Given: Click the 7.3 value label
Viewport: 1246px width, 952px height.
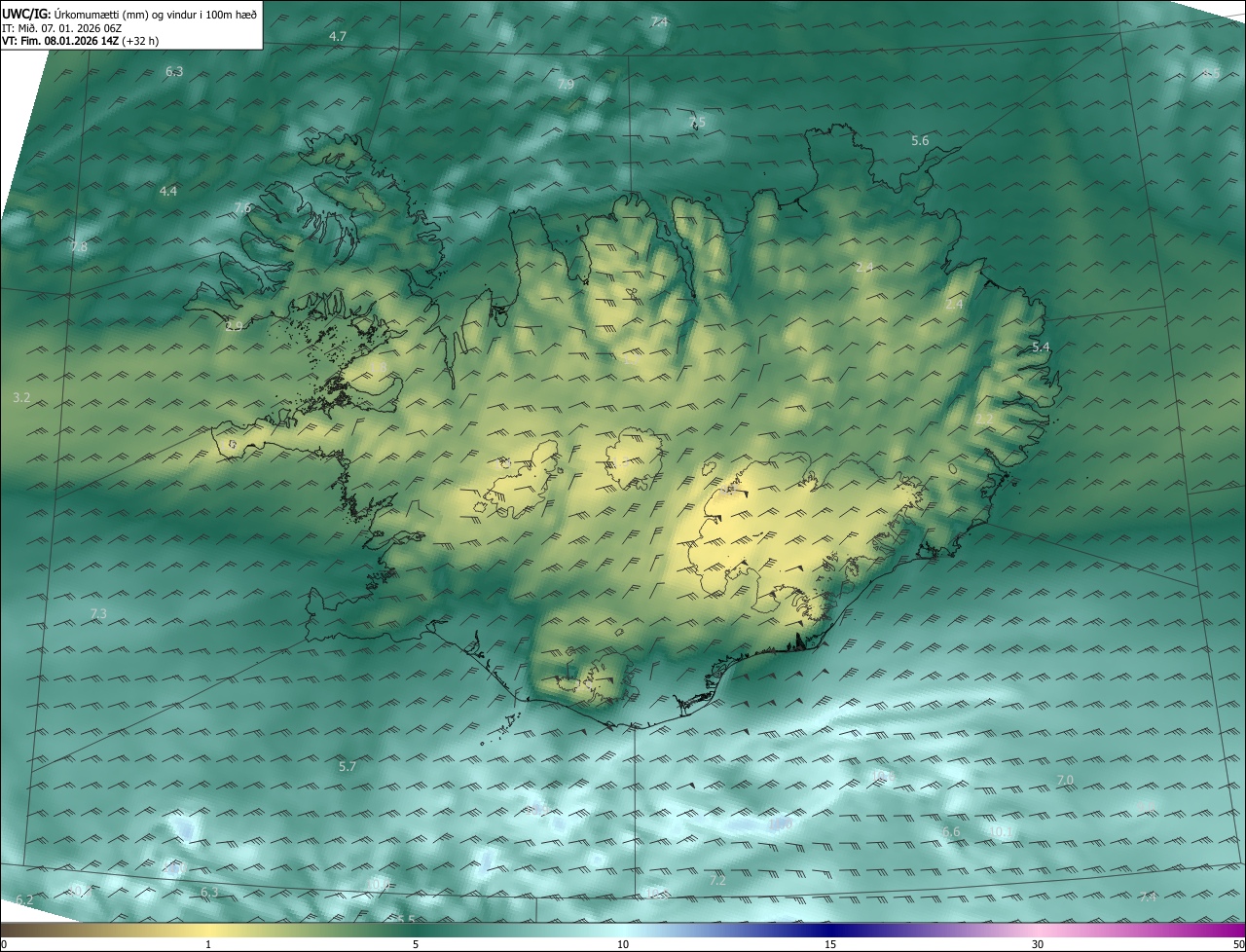Looking at the screenshot, I should pos(98,613).
